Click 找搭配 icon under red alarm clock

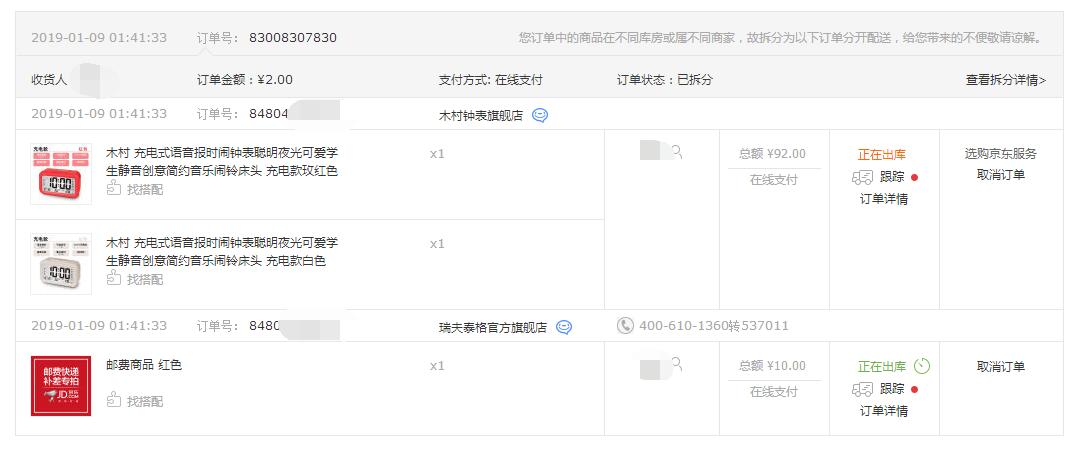click(114, 189)
